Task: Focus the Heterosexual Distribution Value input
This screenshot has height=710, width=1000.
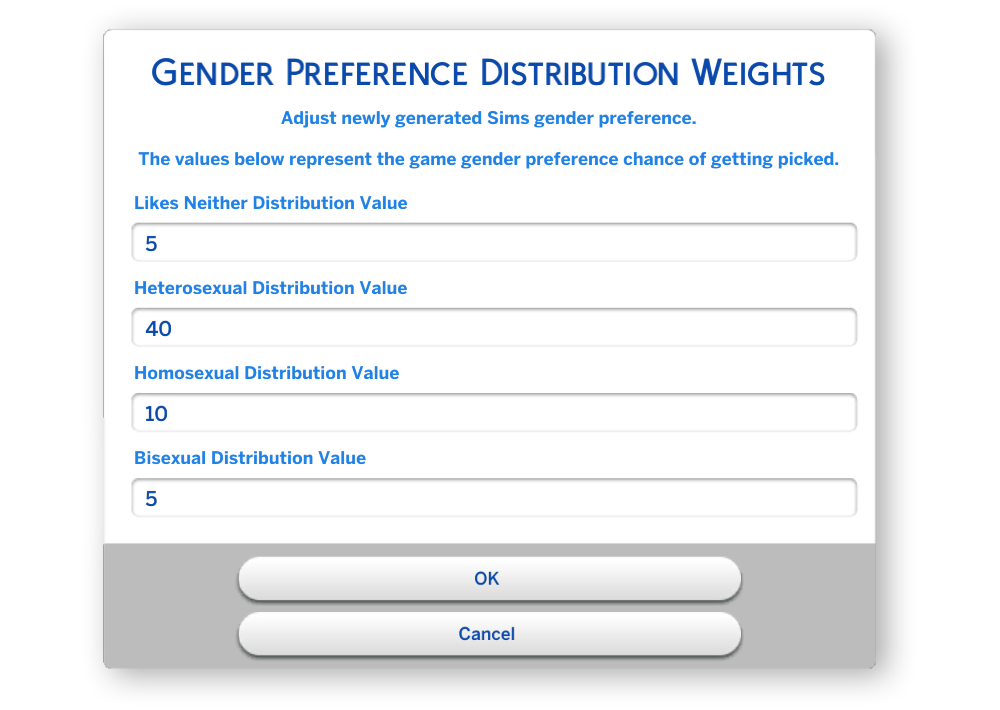Action: (494, 327)
